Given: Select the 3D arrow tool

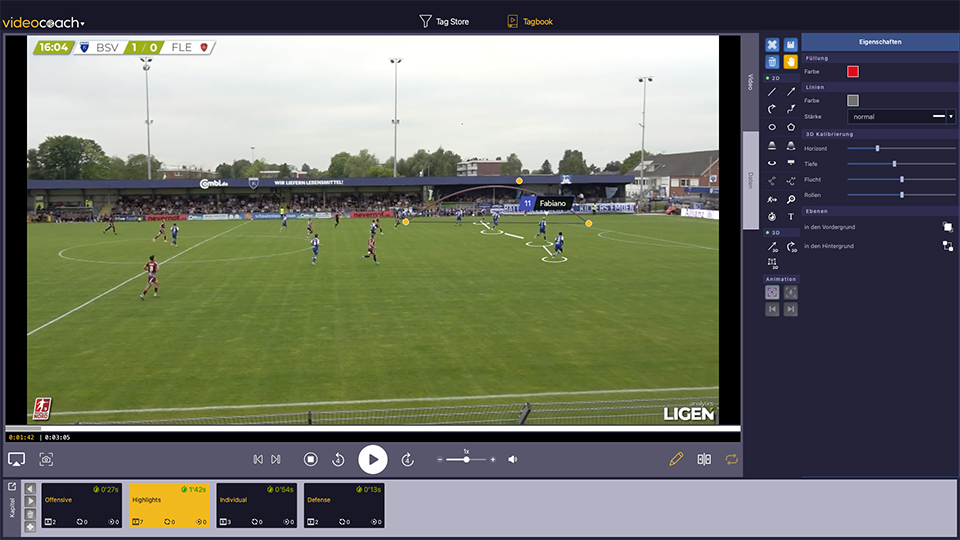Looking at the screenshot, I should pos(773,247).
